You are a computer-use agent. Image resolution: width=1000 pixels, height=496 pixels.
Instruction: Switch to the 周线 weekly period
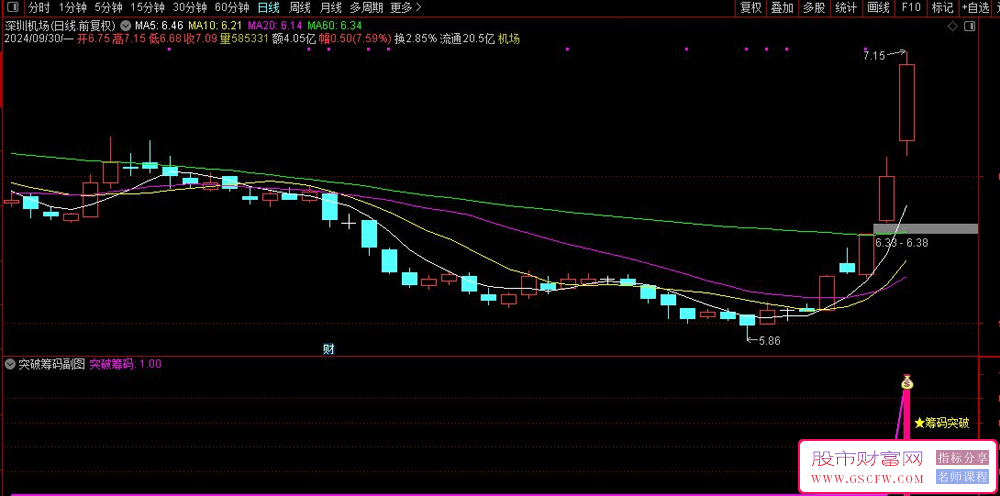(x=299, y=7)
